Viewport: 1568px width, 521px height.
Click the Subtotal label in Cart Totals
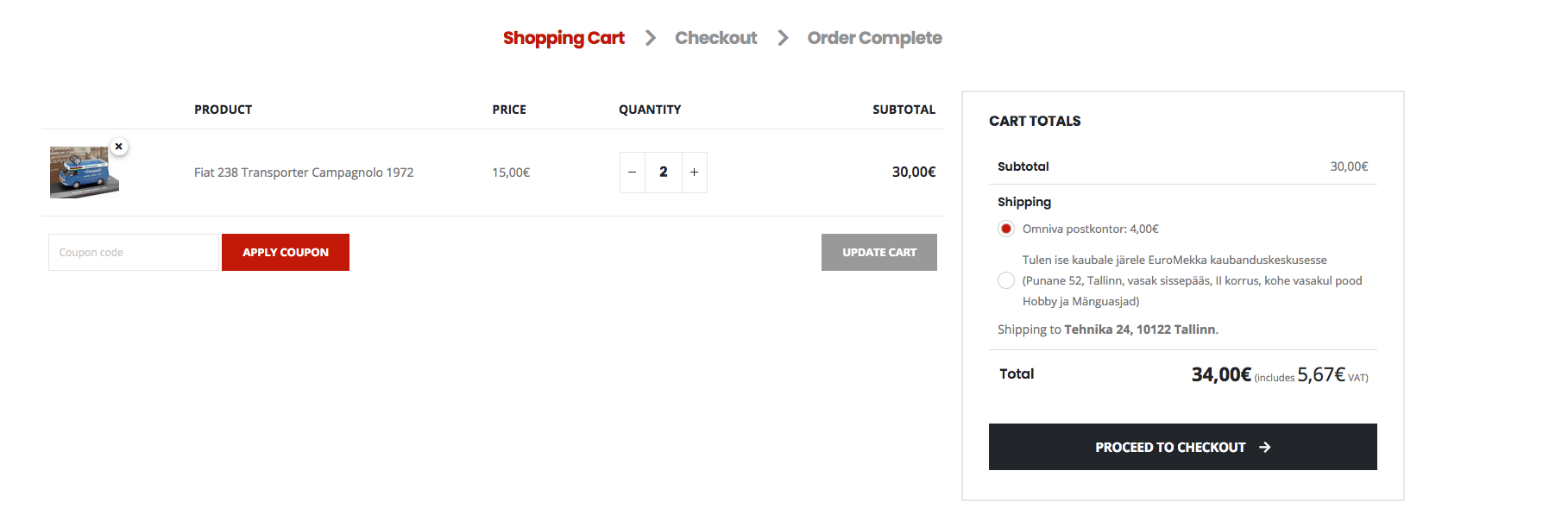click(x=1023, y=166)
